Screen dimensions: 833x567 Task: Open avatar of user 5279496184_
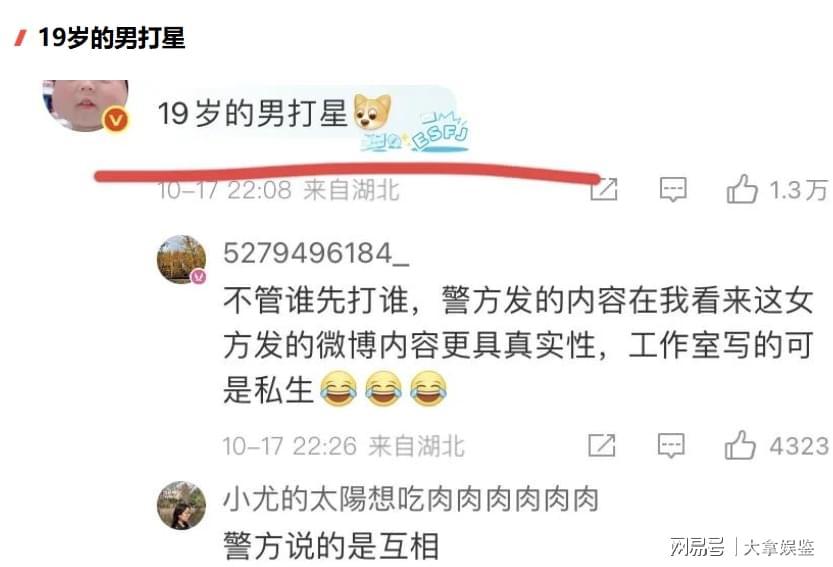point(181,259)
